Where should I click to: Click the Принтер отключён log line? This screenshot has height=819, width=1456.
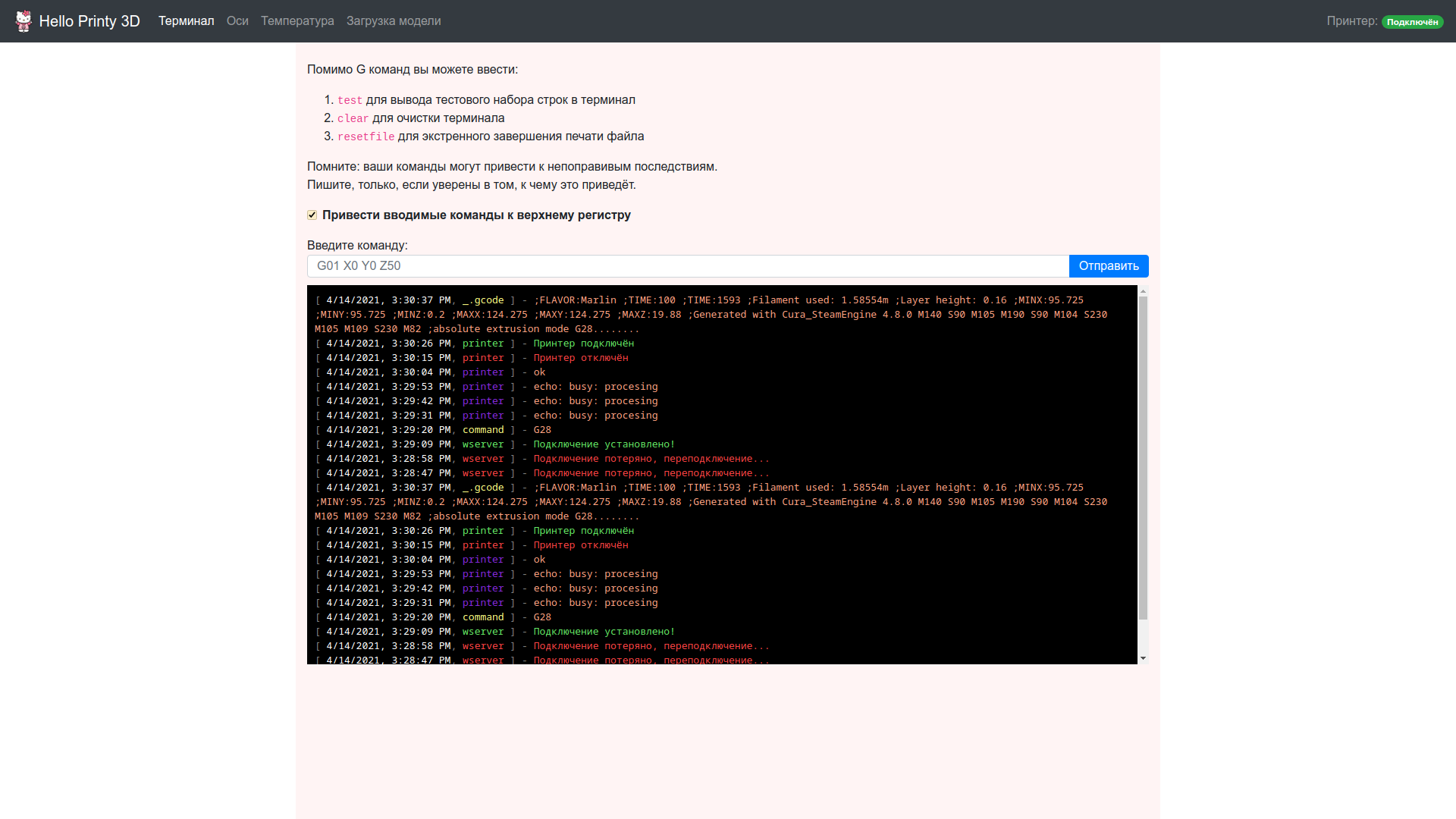(580, 358)
